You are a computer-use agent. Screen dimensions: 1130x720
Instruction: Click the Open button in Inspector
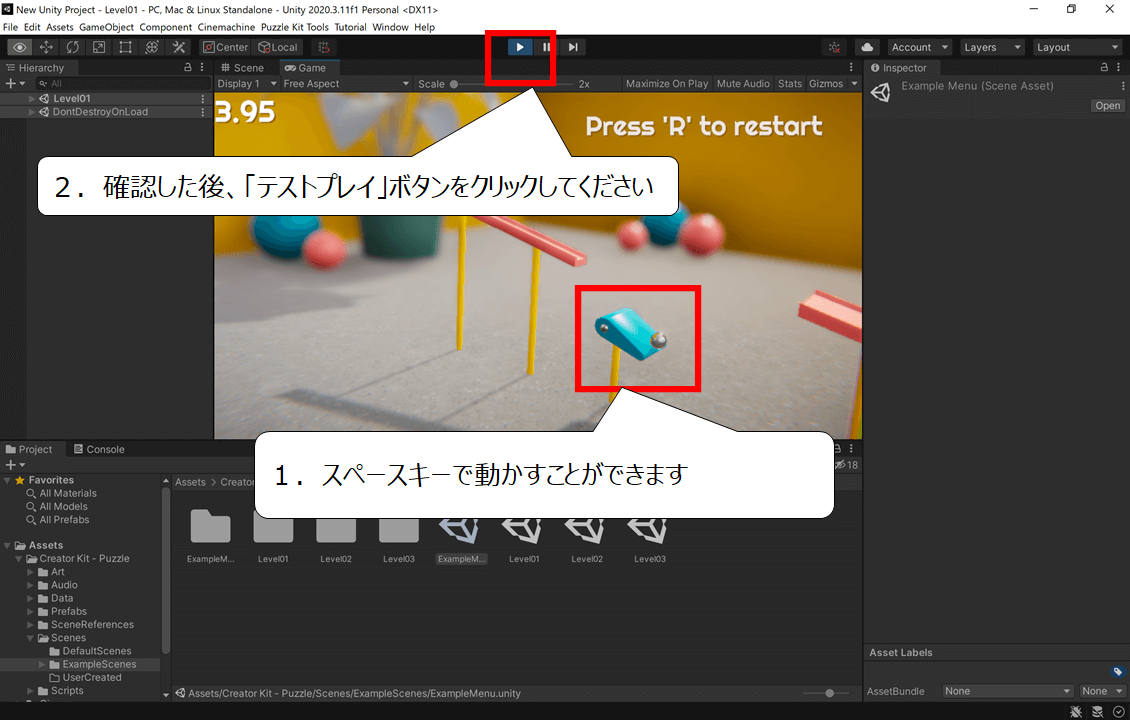click(x=1108, y=105)
